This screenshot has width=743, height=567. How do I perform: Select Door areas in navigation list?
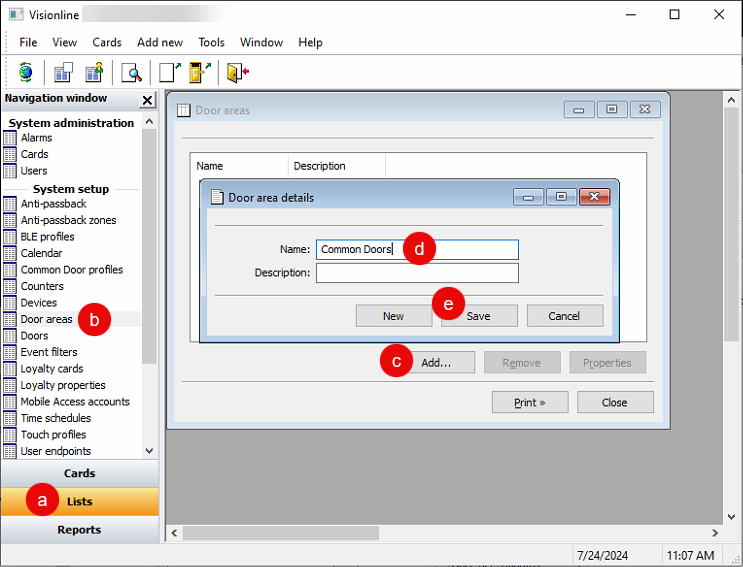(46, 319)
